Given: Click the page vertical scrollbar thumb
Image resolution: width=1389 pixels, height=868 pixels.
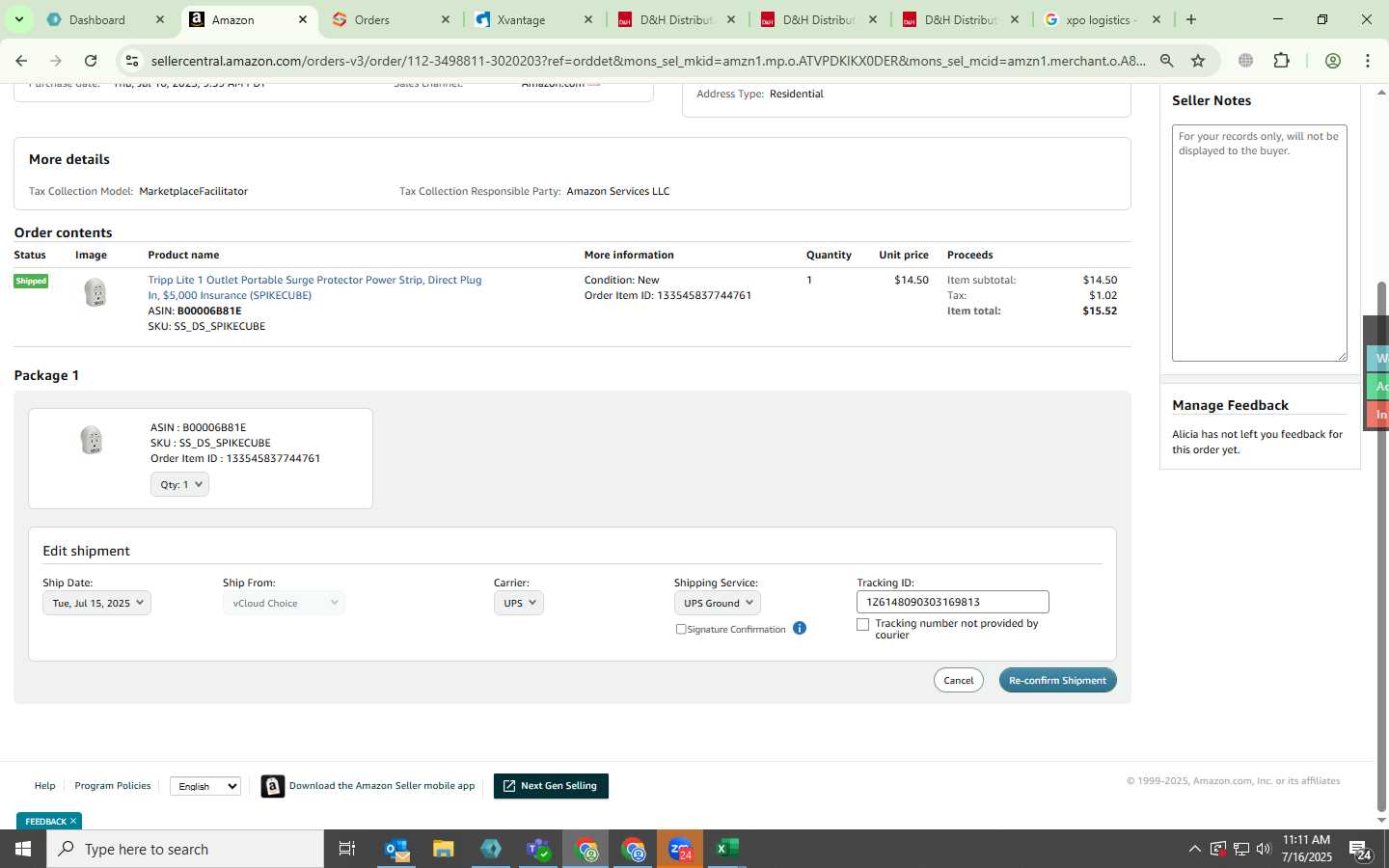Looking at the screenshot, I should pyautogui.click(x=1380, y=545).
